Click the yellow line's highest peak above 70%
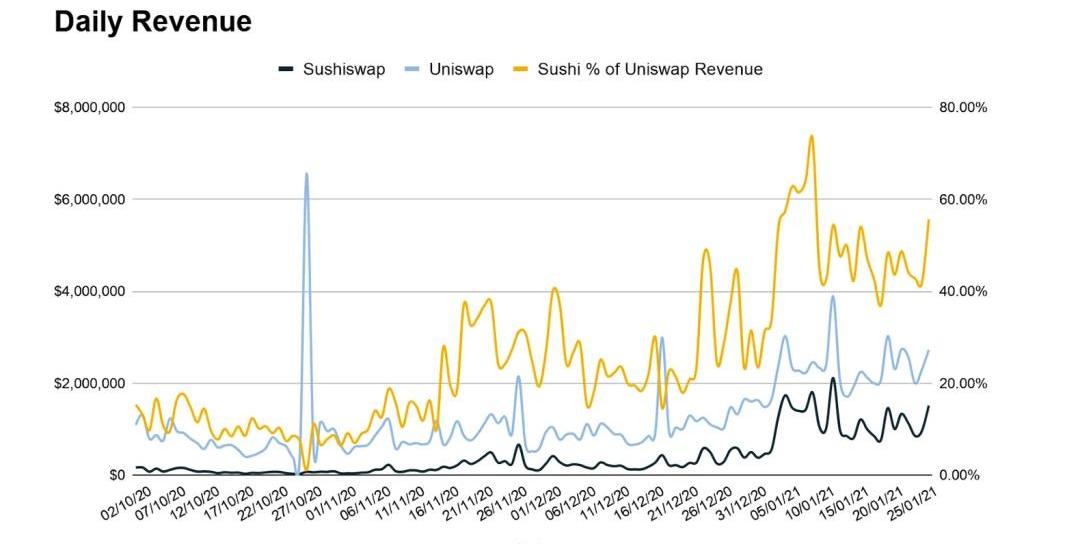The width and height of the screenshot is (1080, 544). pyautogui.click(x=811, y=136)
